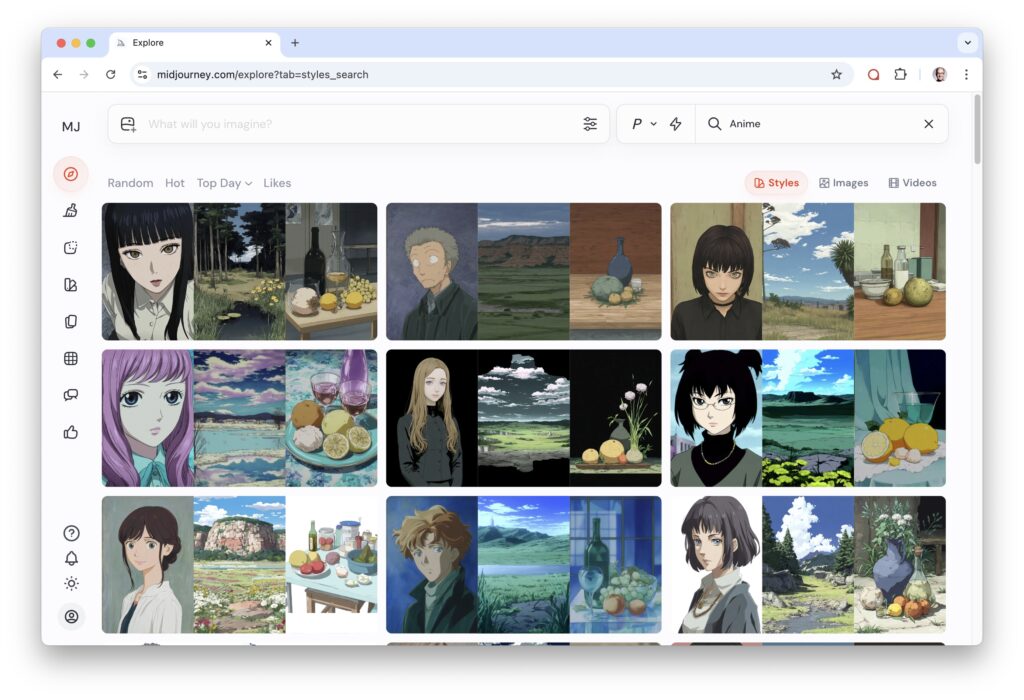1024x700 pixels.
Task: Click the add image icon in prompt bar
Action: [128, 124]
